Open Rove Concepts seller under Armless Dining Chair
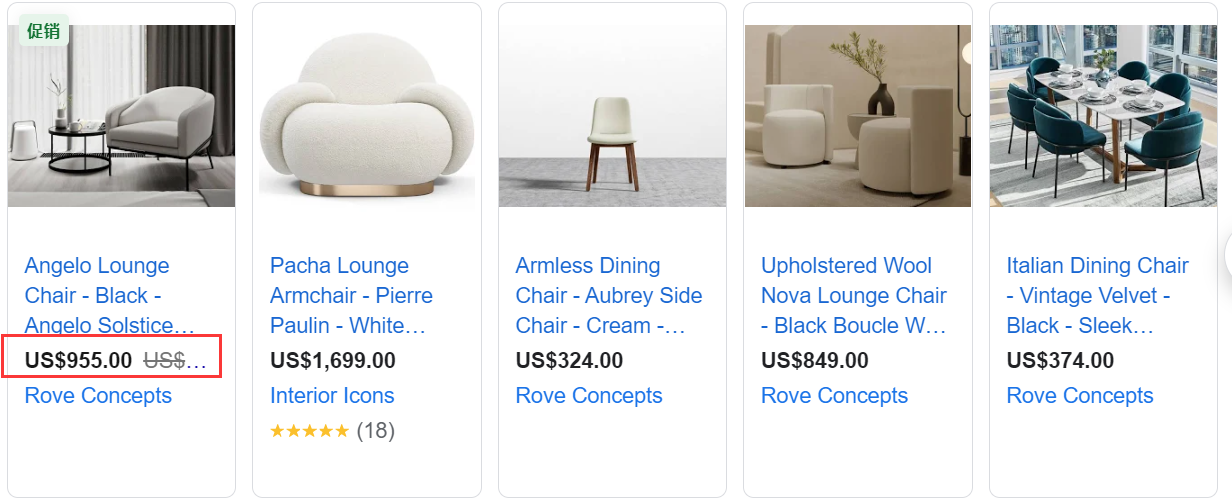This screenshot has height=501, width=1232. click(x=589, y=395)
